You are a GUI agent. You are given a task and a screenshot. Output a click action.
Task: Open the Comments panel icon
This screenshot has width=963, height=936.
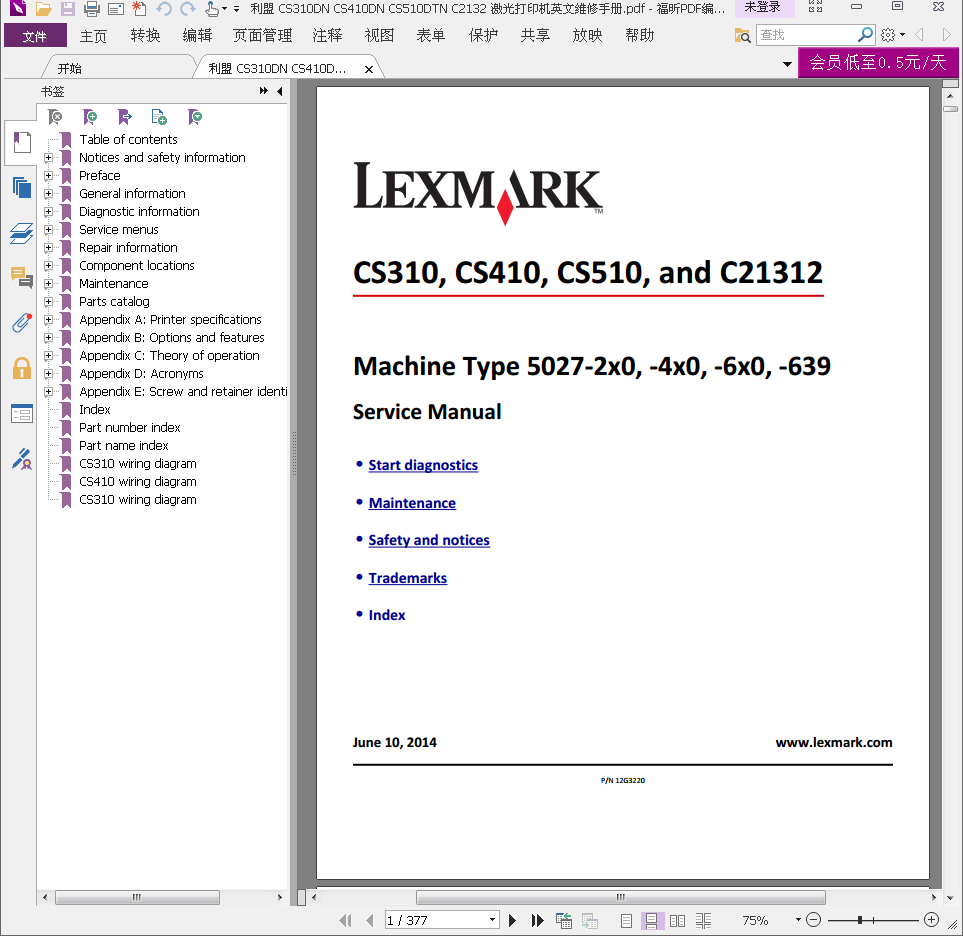click(x=21, y=278)
